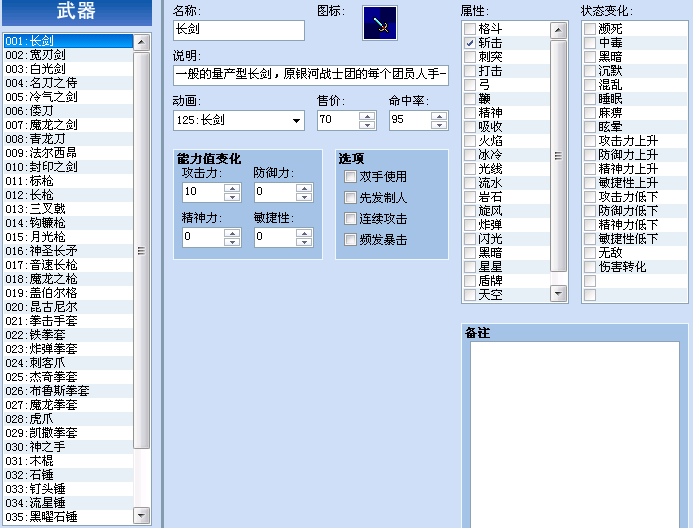
Task: Select weapon 005:冷气之剑 in the list
Action: tap(69, 97)
